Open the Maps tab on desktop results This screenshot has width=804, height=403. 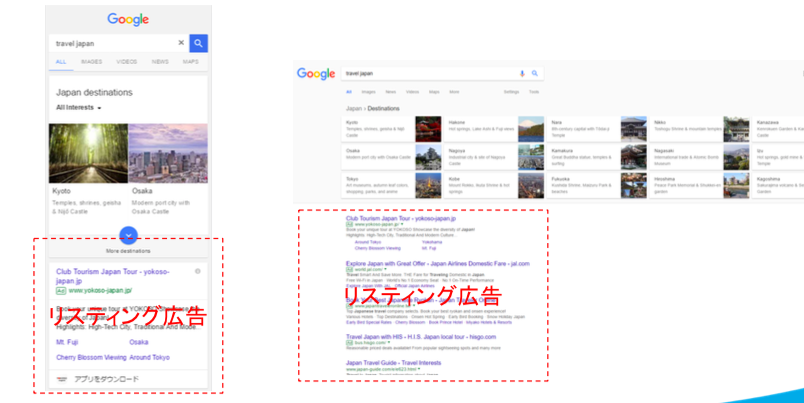coord(434,92)
